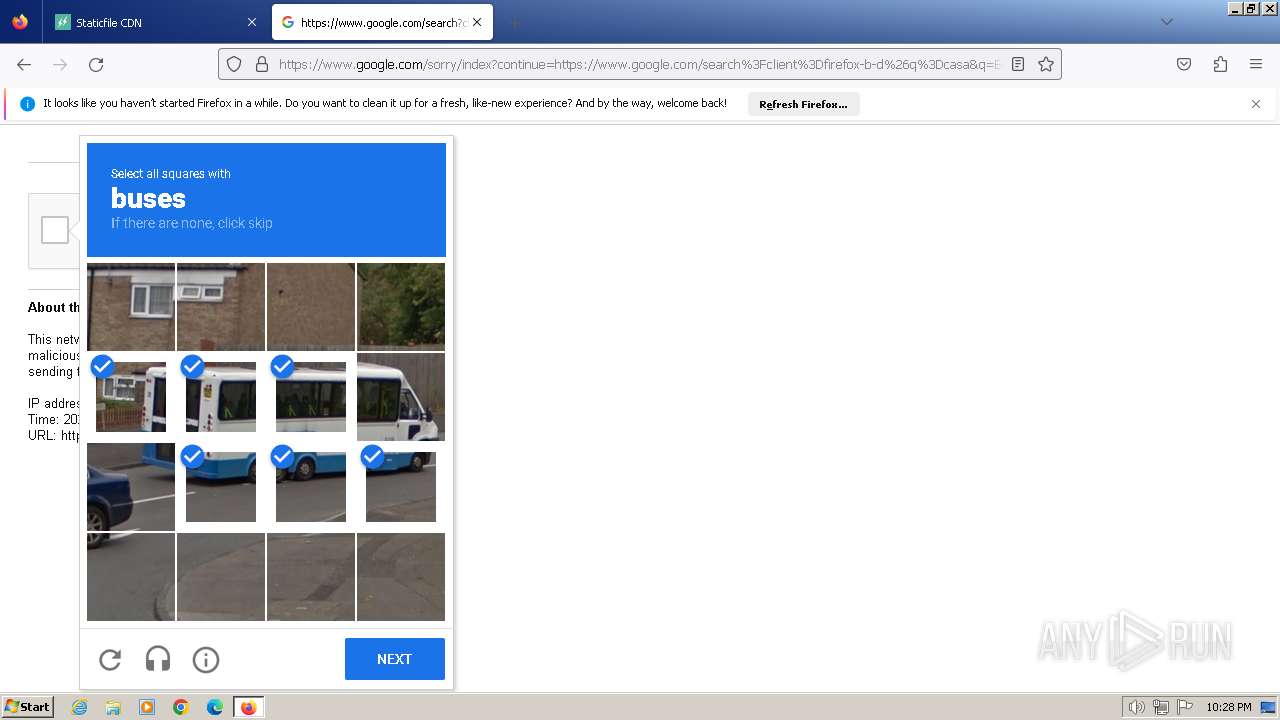Open the Windows Start menu

coord(27,707)
